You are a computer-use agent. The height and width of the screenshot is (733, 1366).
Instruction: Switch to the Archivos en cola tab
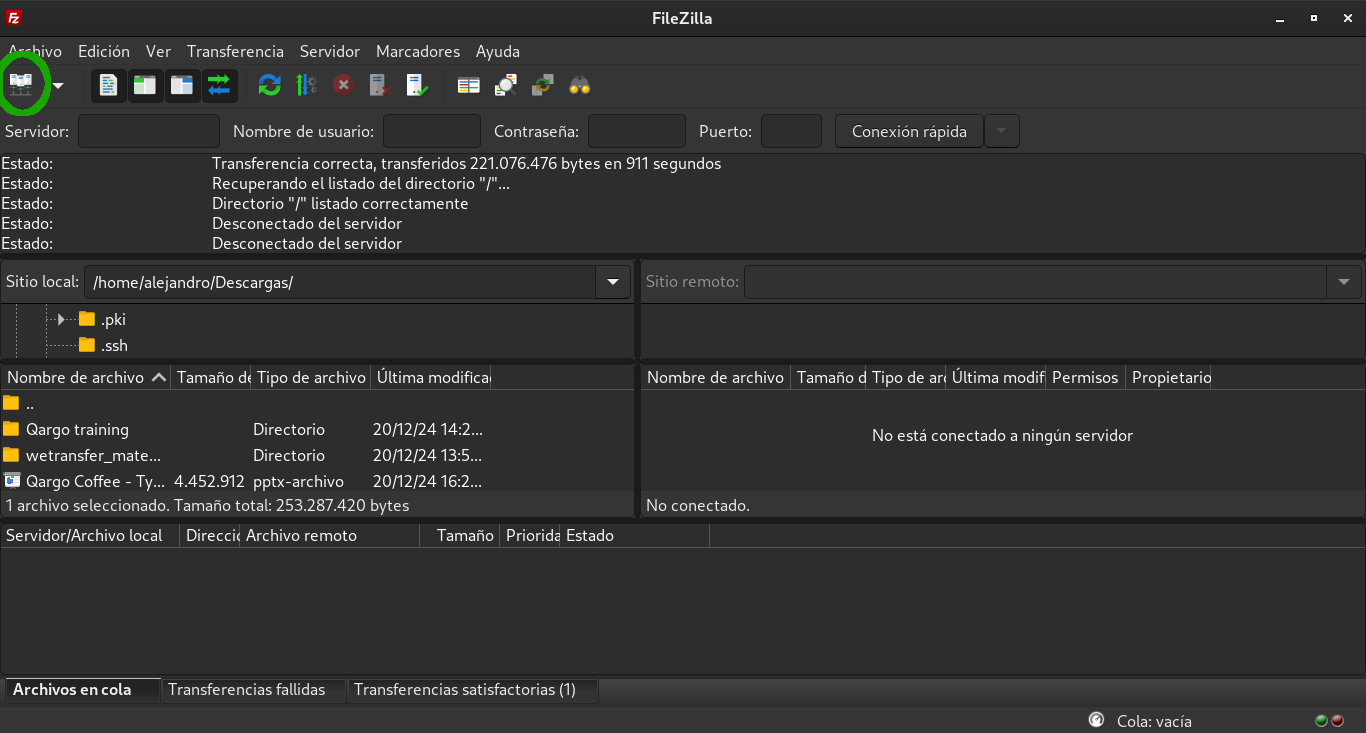tap(82, 690)
